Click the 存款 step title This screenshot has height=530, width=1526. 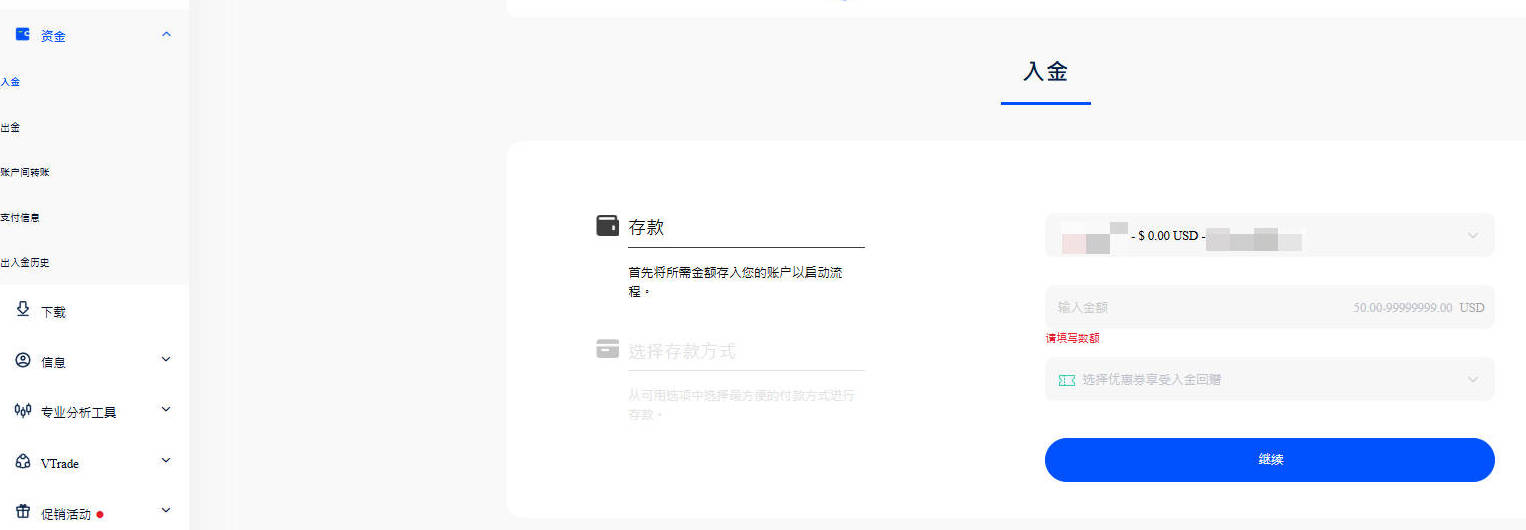tap(646, 227)
